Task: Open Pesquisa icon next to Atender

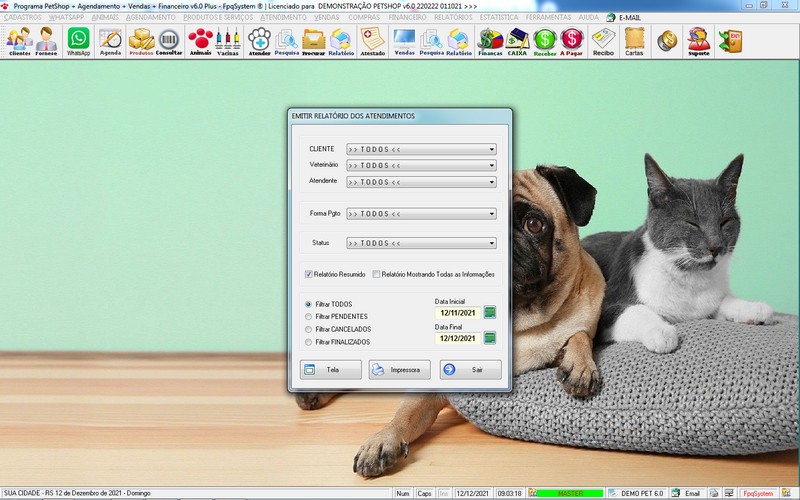Action: pyautogui.click(x=287, y=41)
